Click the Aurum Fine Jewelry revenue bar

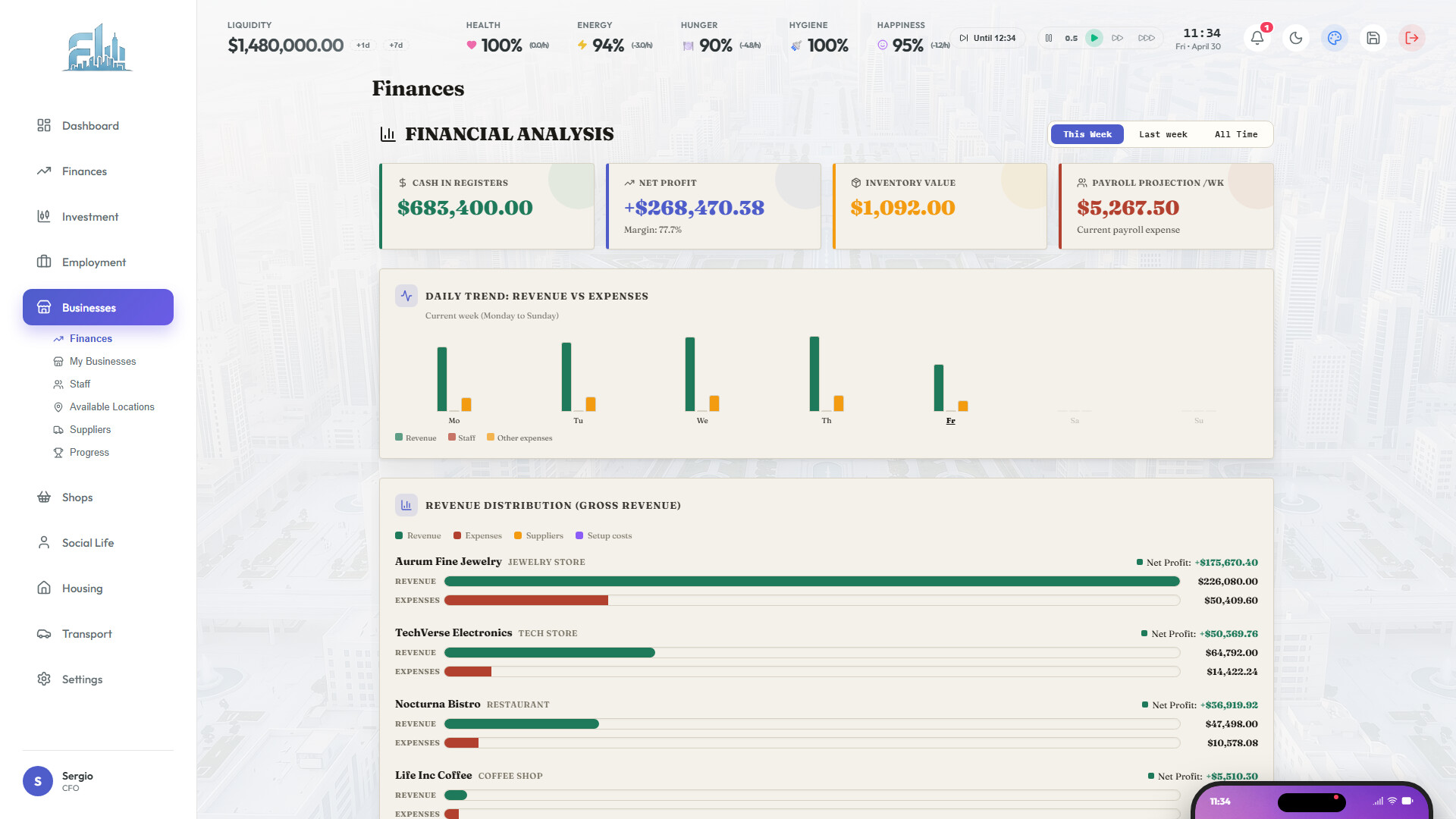[812, 582]
